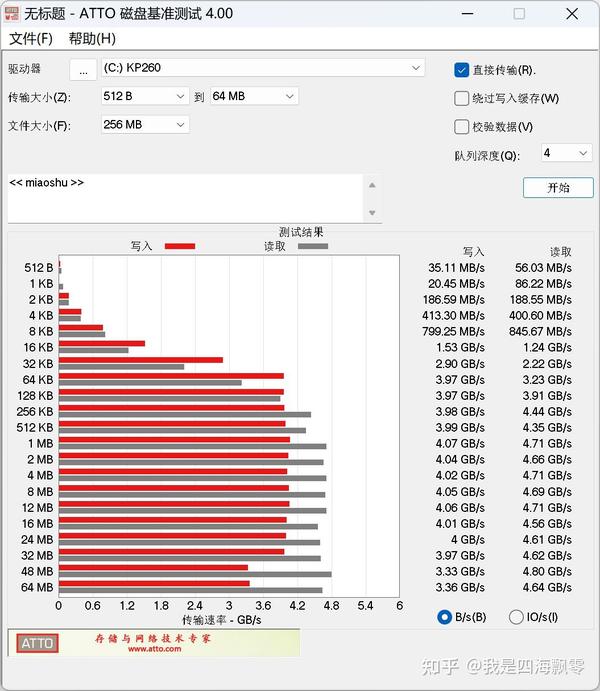
Task: Click description box scroll up arrow
Action: tap(372, 185)
